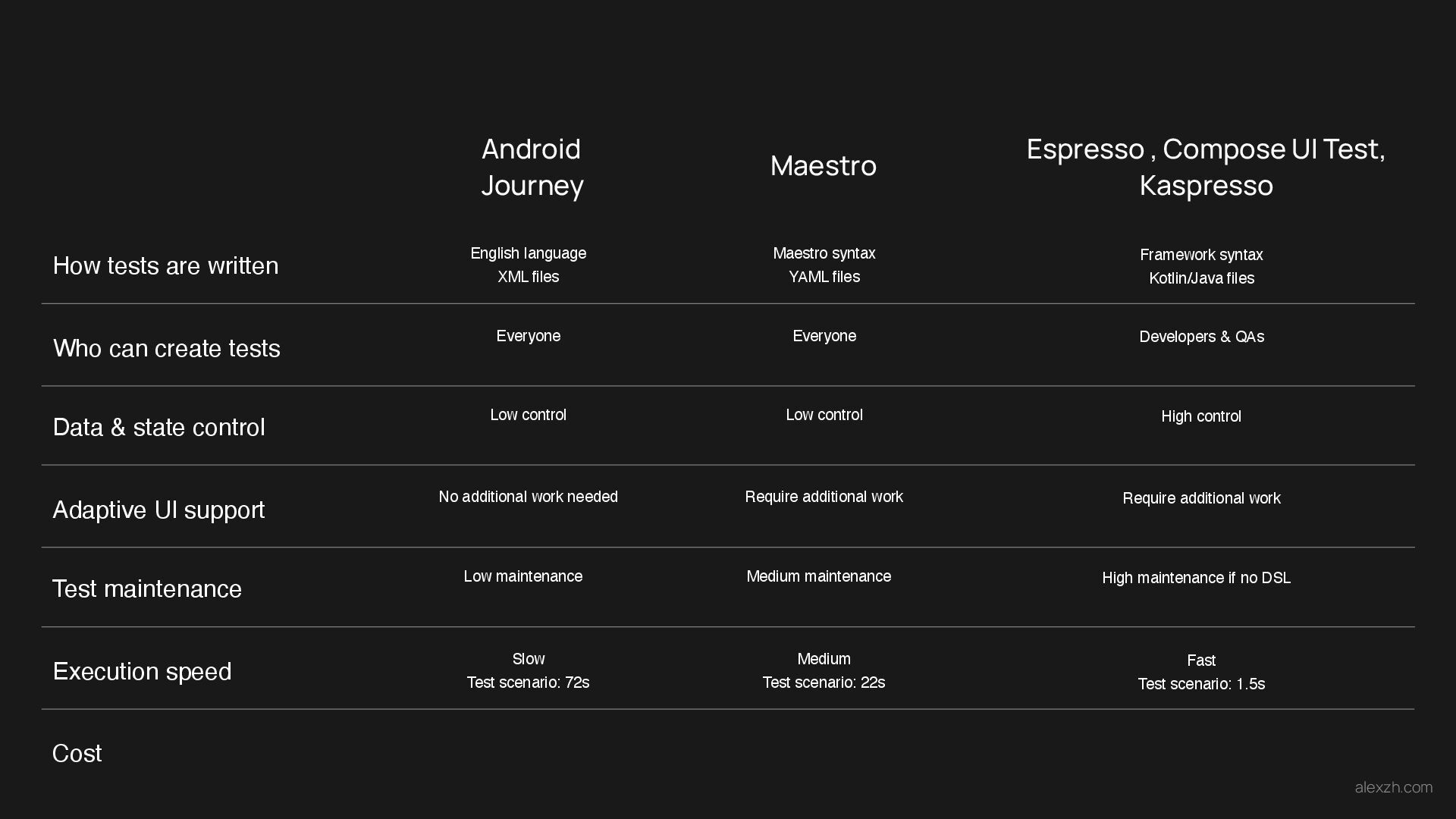Click the 'Medium maintenance' cell

(x=819, y=576)
